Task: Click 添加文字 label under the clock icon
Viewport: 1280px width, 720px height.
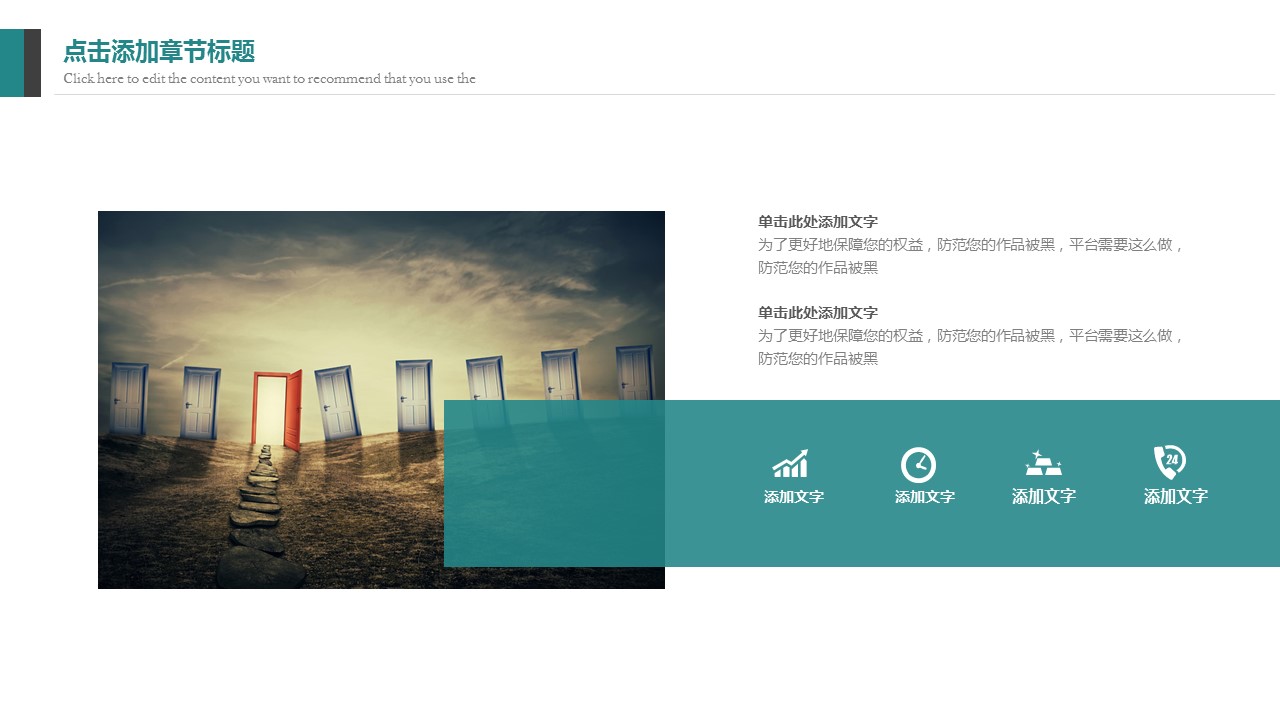Action: coord(924,497)
